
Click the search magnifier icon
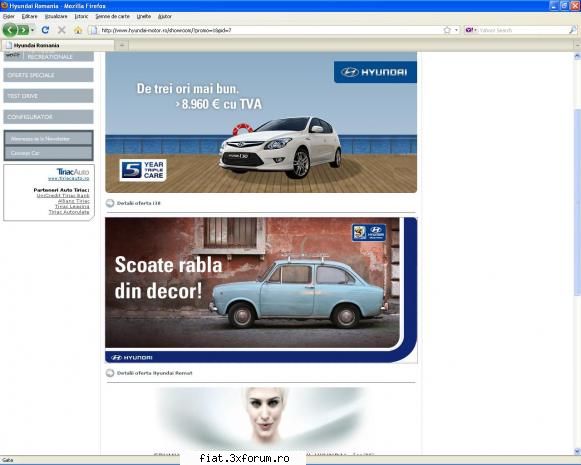click(x=573, y=30)
